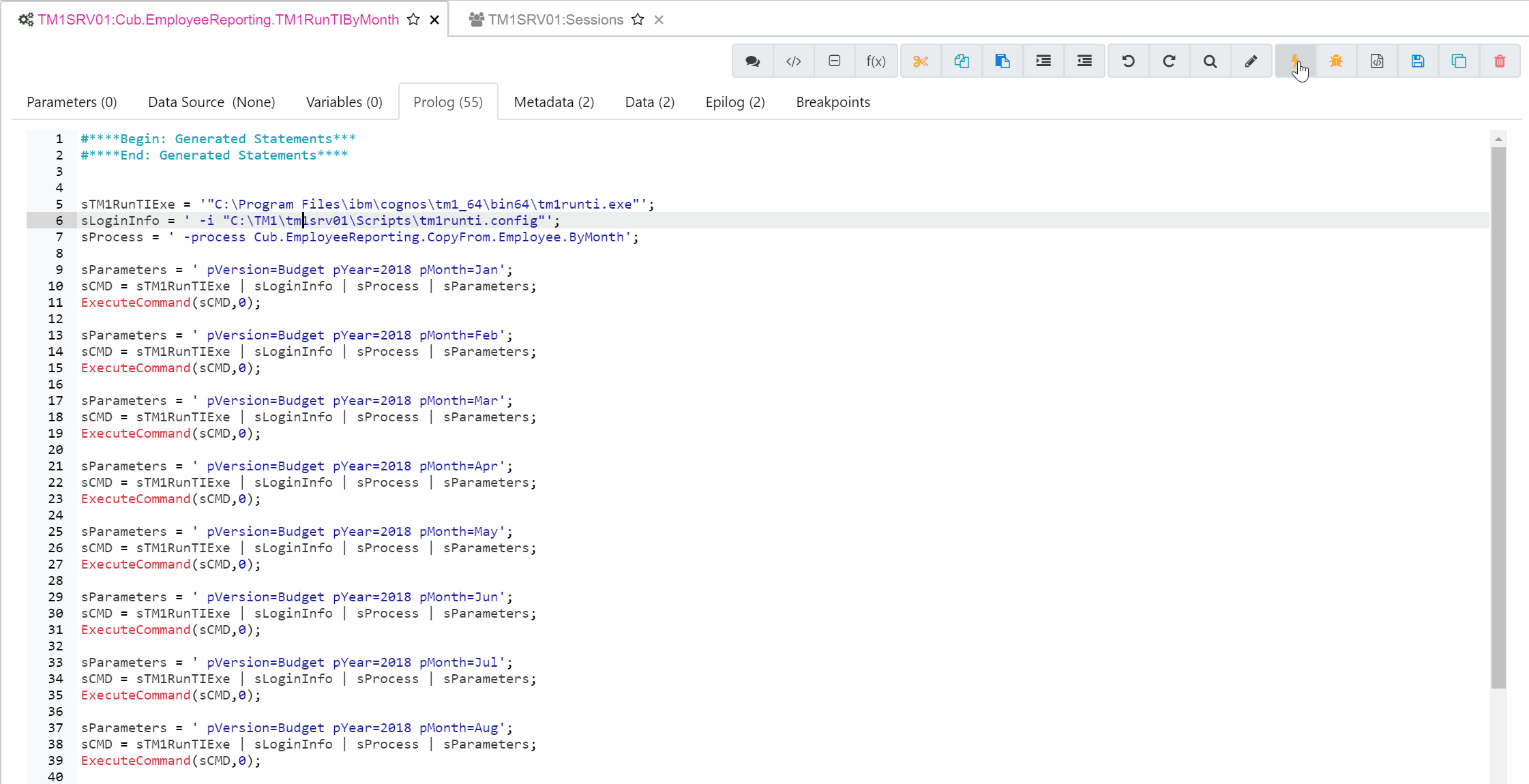Open the Epilog (2) tab
This screenshot has height=784, width=1529.
[734, 102]
